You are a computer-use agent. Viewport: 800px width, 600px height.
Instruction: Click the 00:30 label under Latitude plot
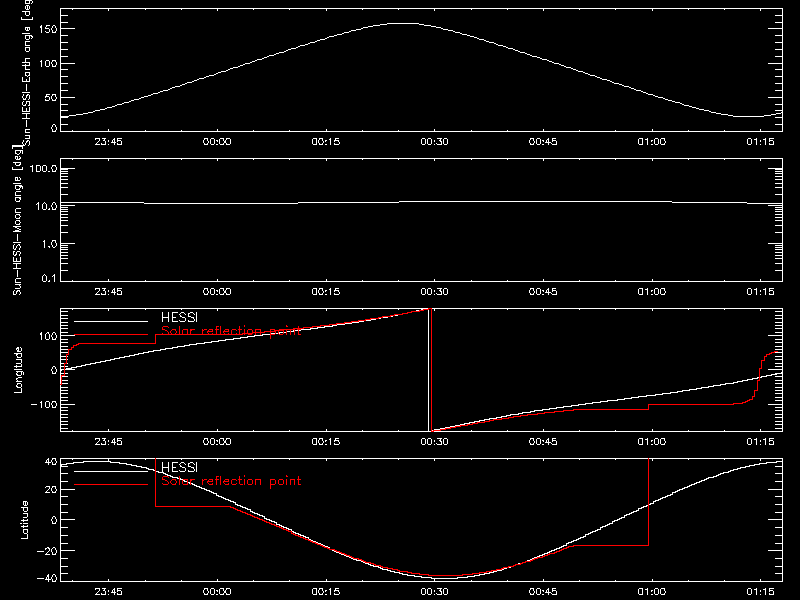coord(434,592)
